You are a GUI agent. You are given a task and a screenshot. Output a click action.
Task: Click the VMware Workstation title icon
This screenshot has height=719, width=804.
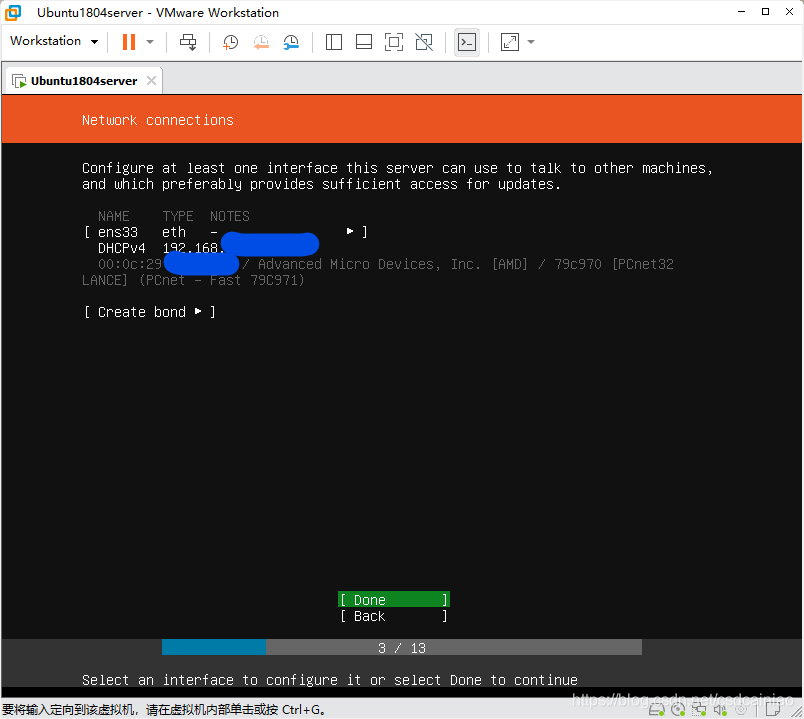[13, 13]
